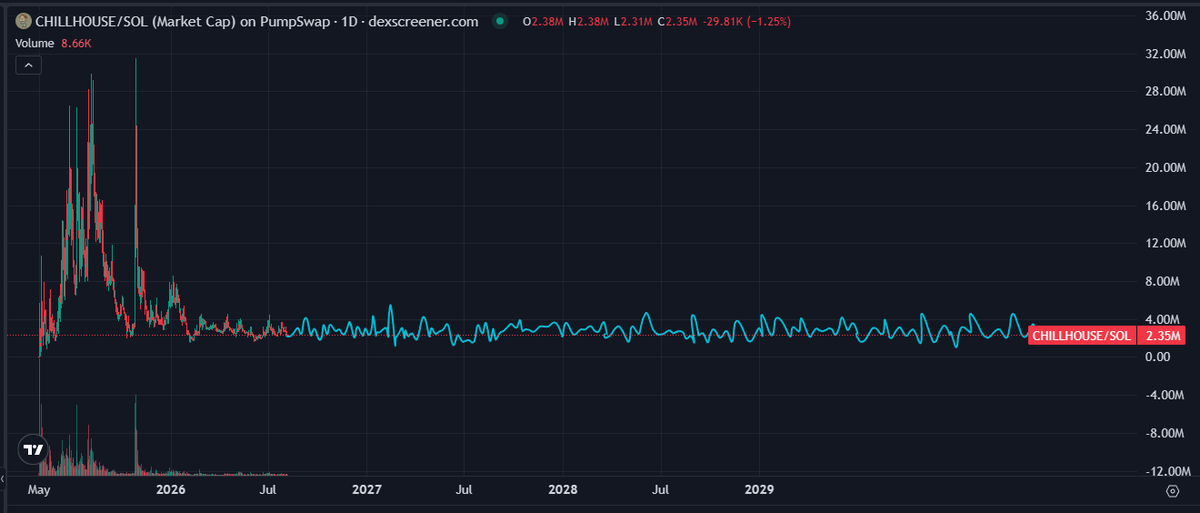This screenshot has width=1200, height=513.
Task: Click the -4.00M price axis label
Action: (x=1166, y=395)
